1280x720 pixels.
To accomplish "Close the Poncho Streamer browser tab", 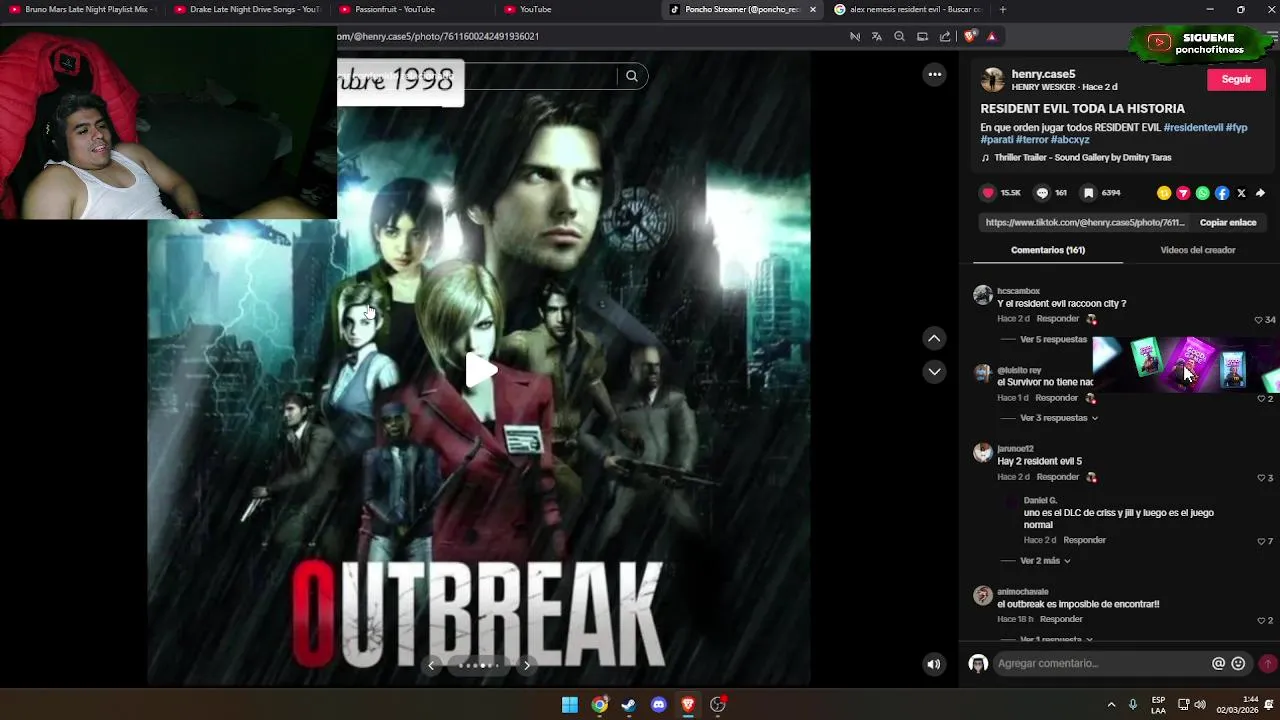I will coord(812,9).
